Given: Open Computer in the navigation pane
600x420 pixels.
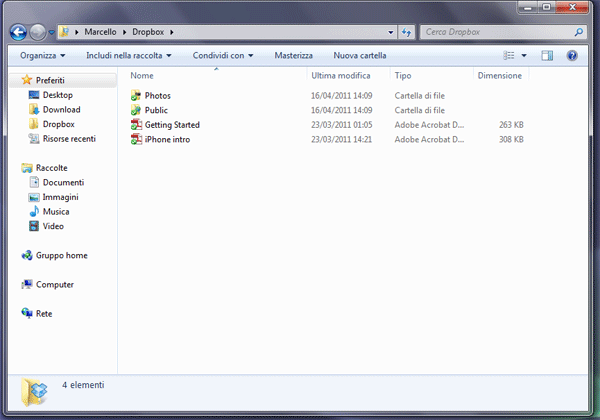Looking at the screenshot, I should click(x=55, y=285).
